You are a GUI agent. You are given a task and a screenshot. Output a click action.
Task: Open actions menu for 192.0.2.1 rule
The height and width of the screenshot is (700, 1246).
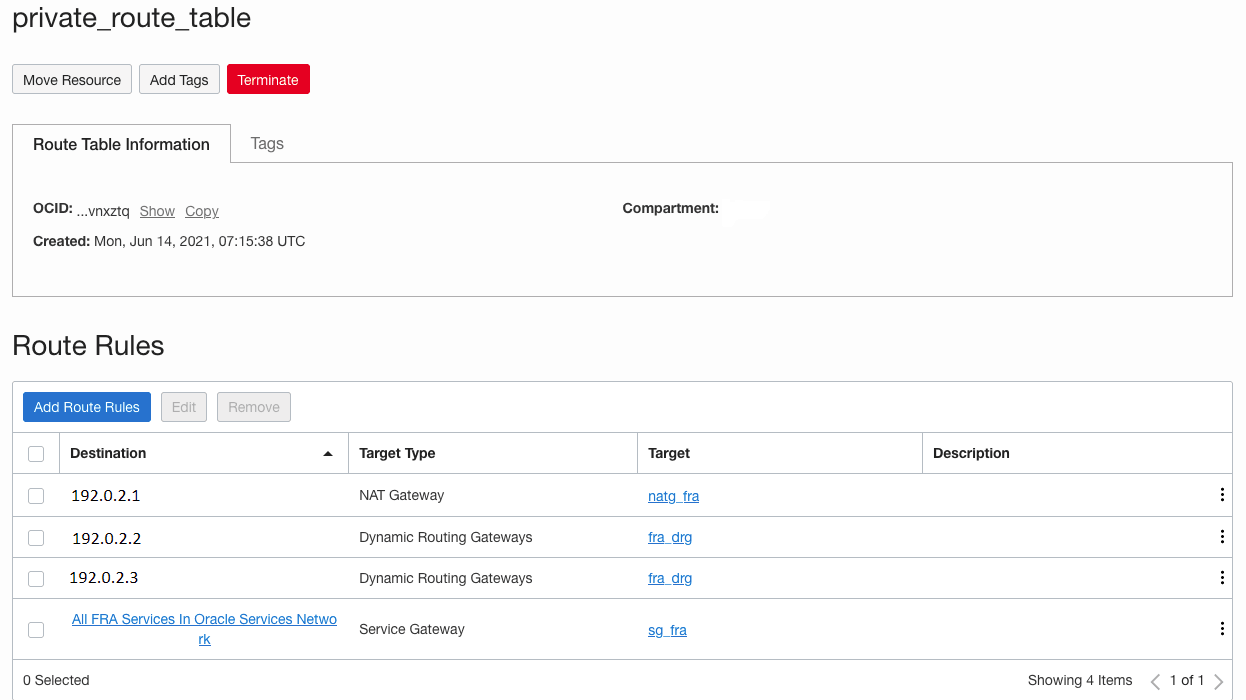[1221, 495]
